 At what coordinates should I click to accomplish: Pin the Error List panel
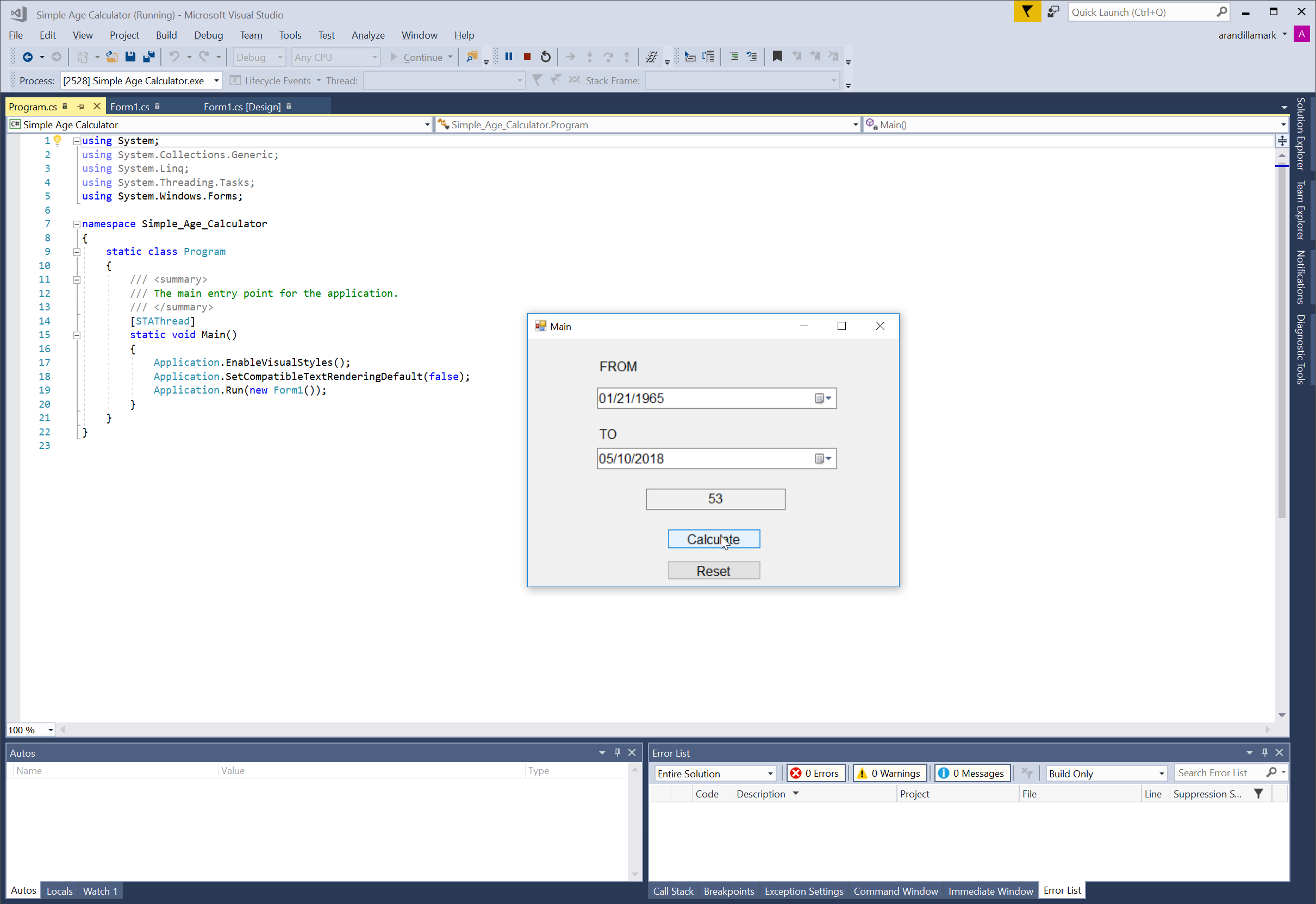pyautogui.click(x=1264, y=752)
